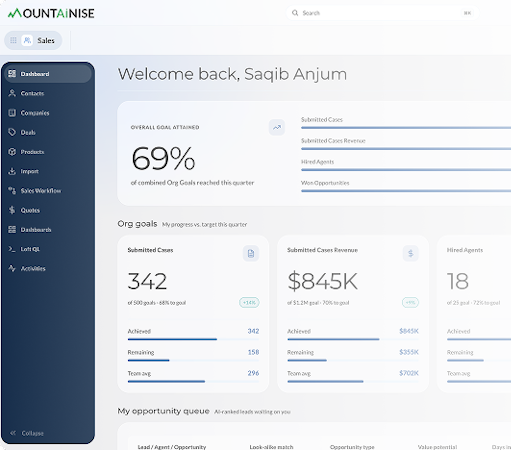
Task: Open Quotes page
Action: coord(48,210)
